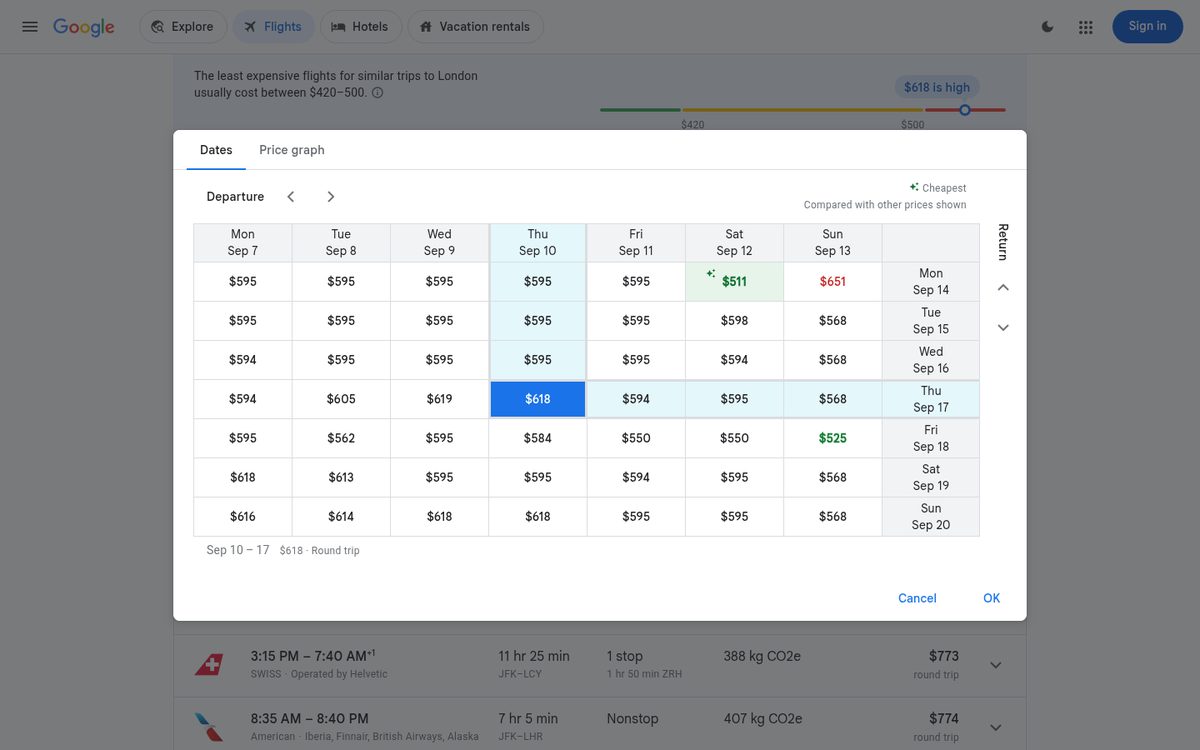Open the Explore tab
This screenshot has width=1200, height=750.
[x=183, y=27]
